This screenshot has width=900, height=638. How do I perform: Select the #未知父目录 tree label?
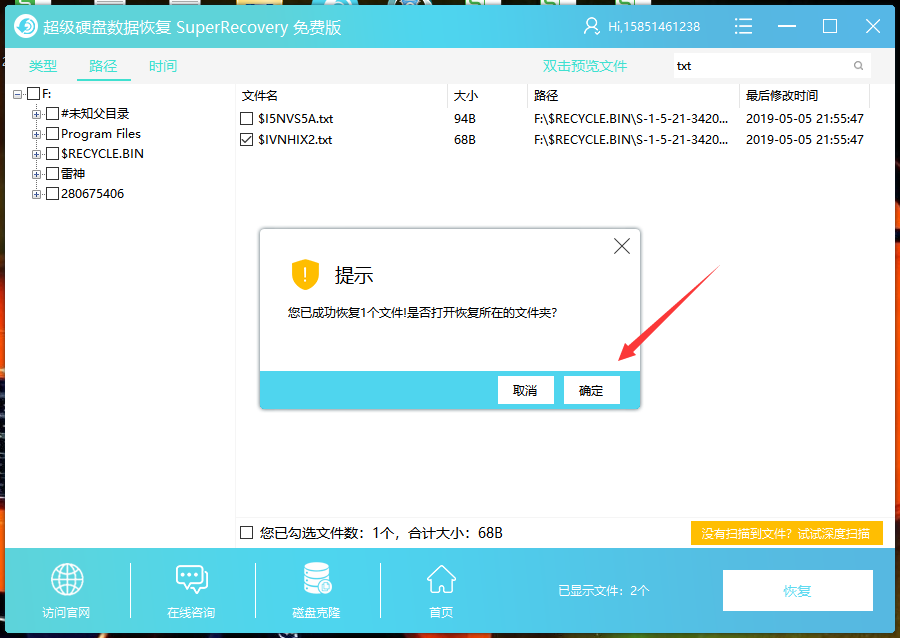(95, 114)
